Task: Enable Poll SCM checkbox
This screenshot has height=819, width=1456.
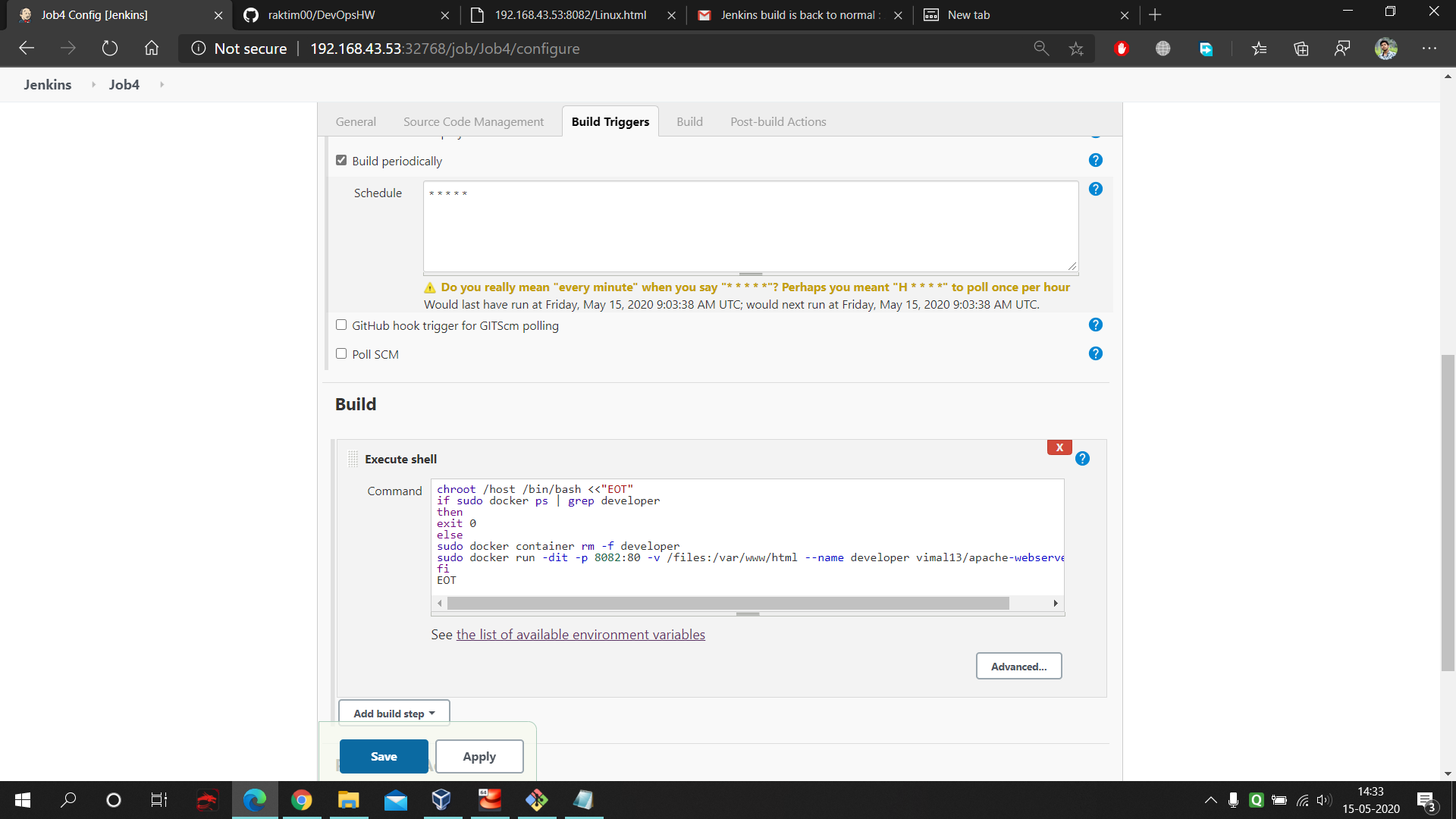Action: point(341,353)
